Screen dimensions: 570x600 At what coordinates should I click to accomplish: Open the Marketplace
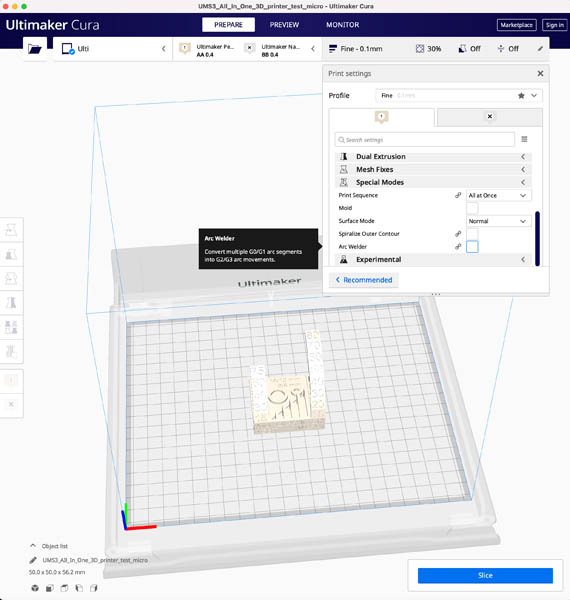(x=516, y=25)
